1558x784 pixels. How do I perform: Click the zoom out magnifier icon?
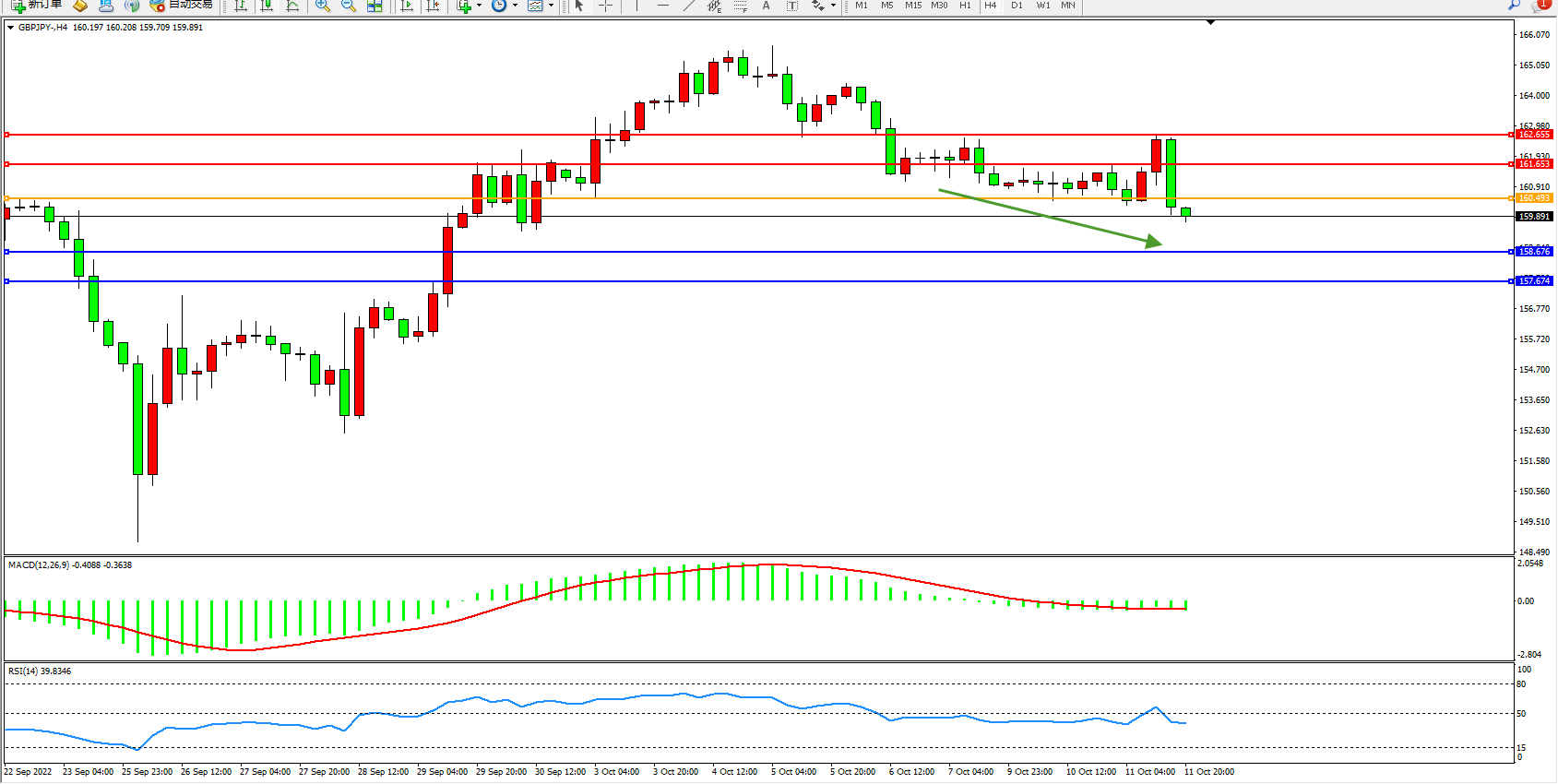point(348,6)
